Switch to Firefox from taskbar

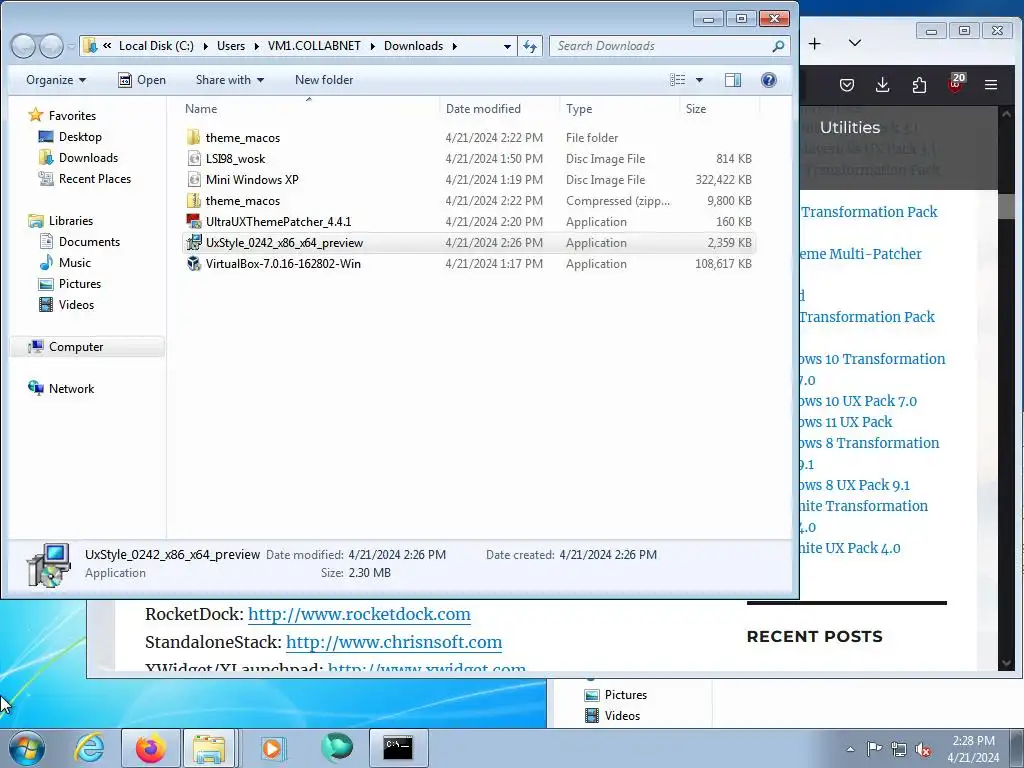pos(150,748)
